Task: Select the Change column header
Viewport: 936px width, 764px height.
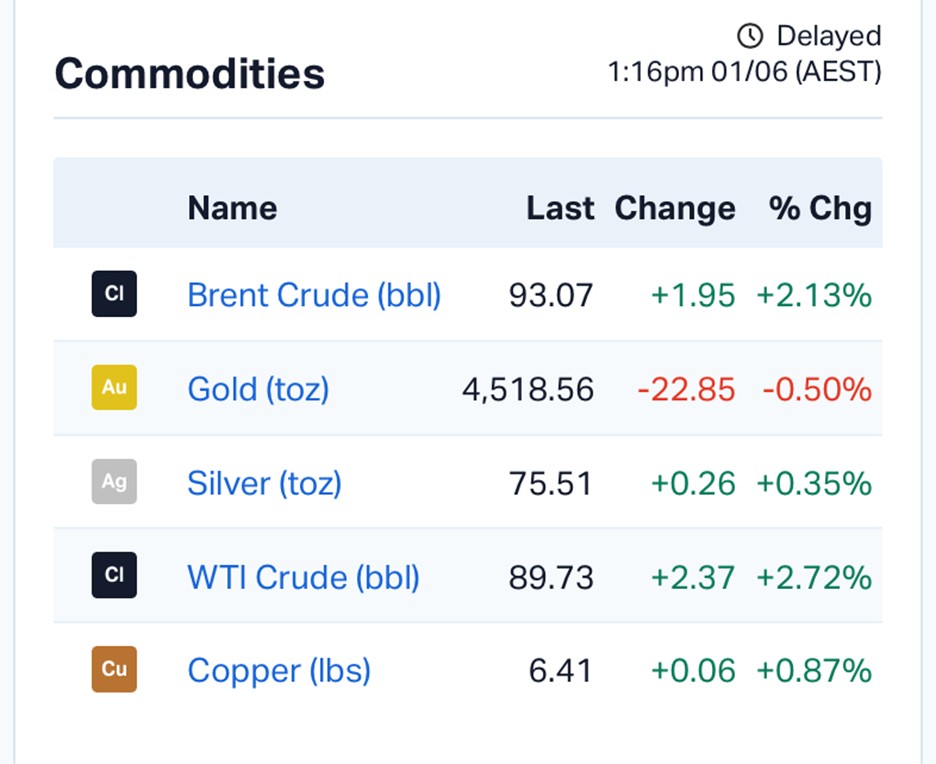Action: 675,208
